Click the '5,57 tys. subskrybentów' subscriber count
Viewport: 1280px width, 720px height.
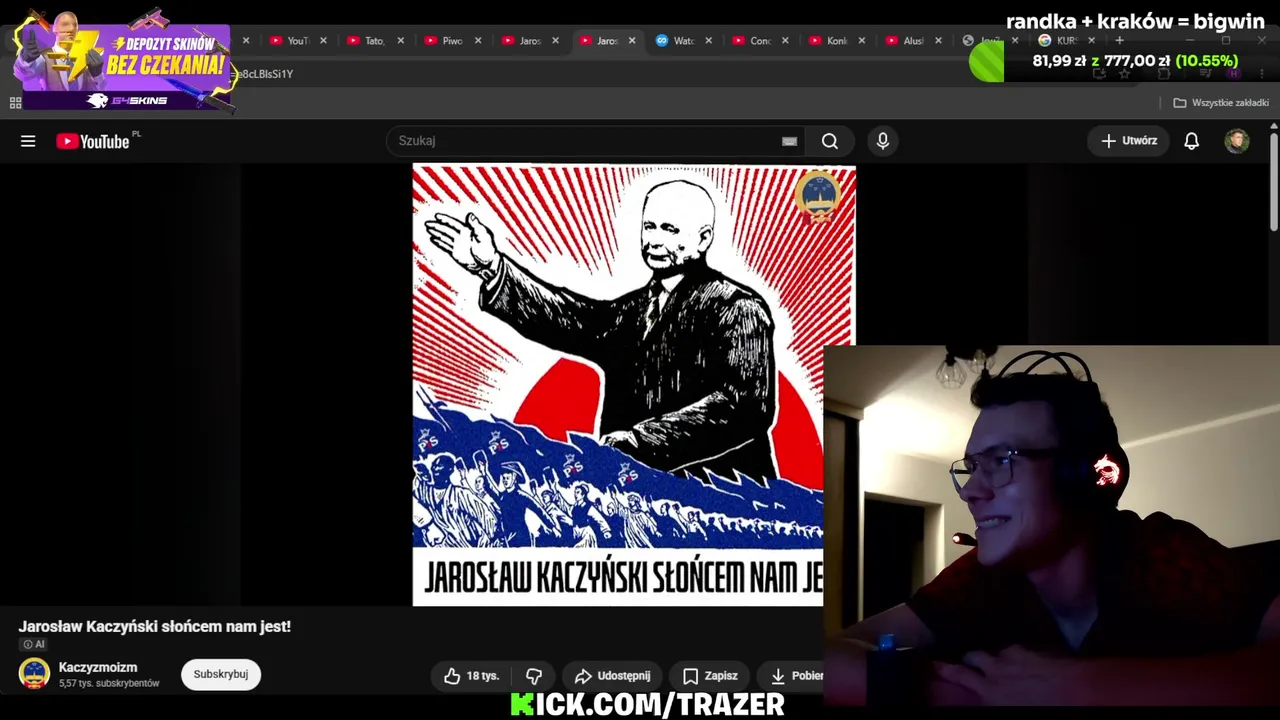coord(109,684)
